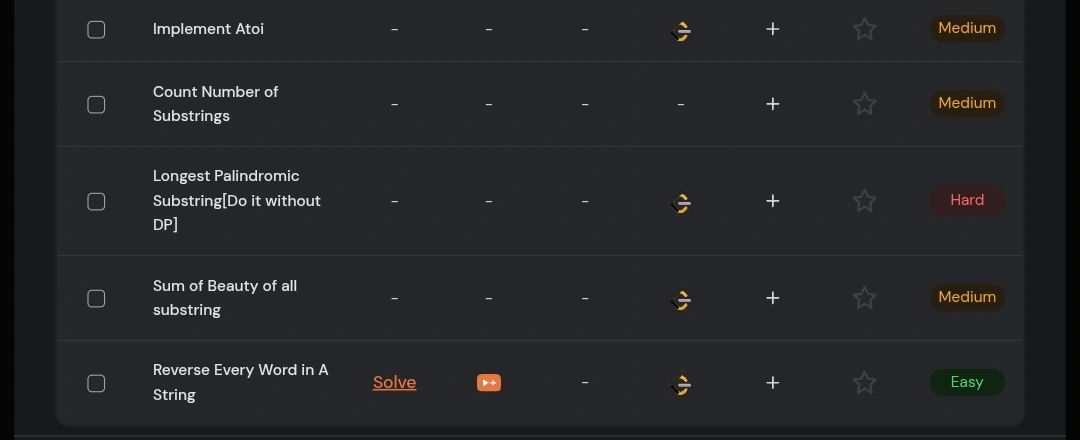Mark Implement Atoi as completed
This screenshot has width=1080, height=440.
(96, 30)
